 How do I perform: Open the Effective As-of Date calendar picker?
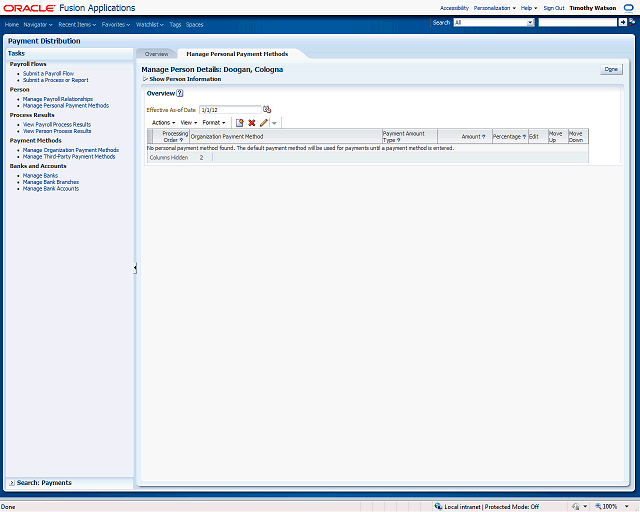267,109
